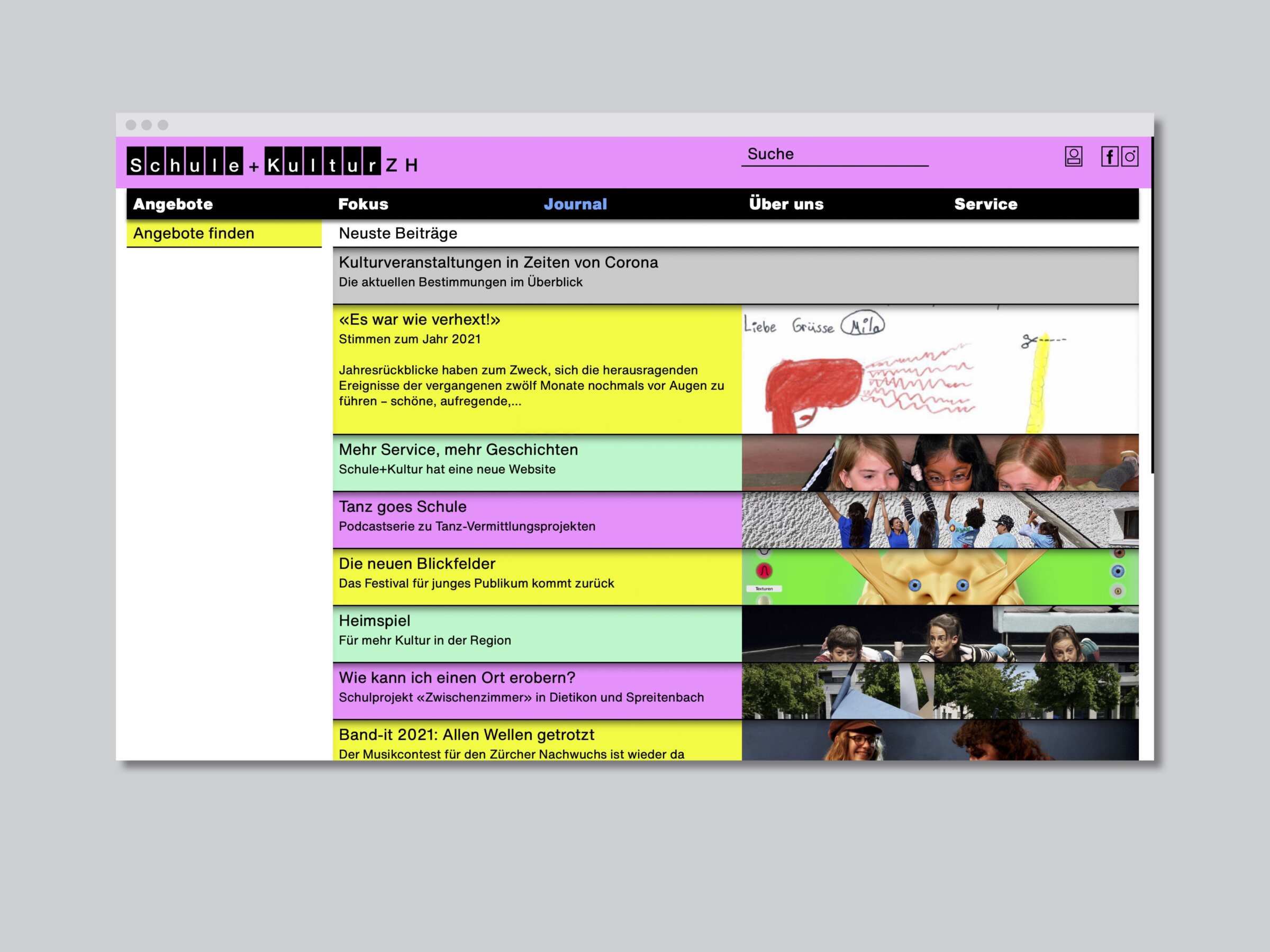Click the Heimspiel stage photo thumbnail
The width and height of the screenshot is (1270, 952).
coord(939,634)
